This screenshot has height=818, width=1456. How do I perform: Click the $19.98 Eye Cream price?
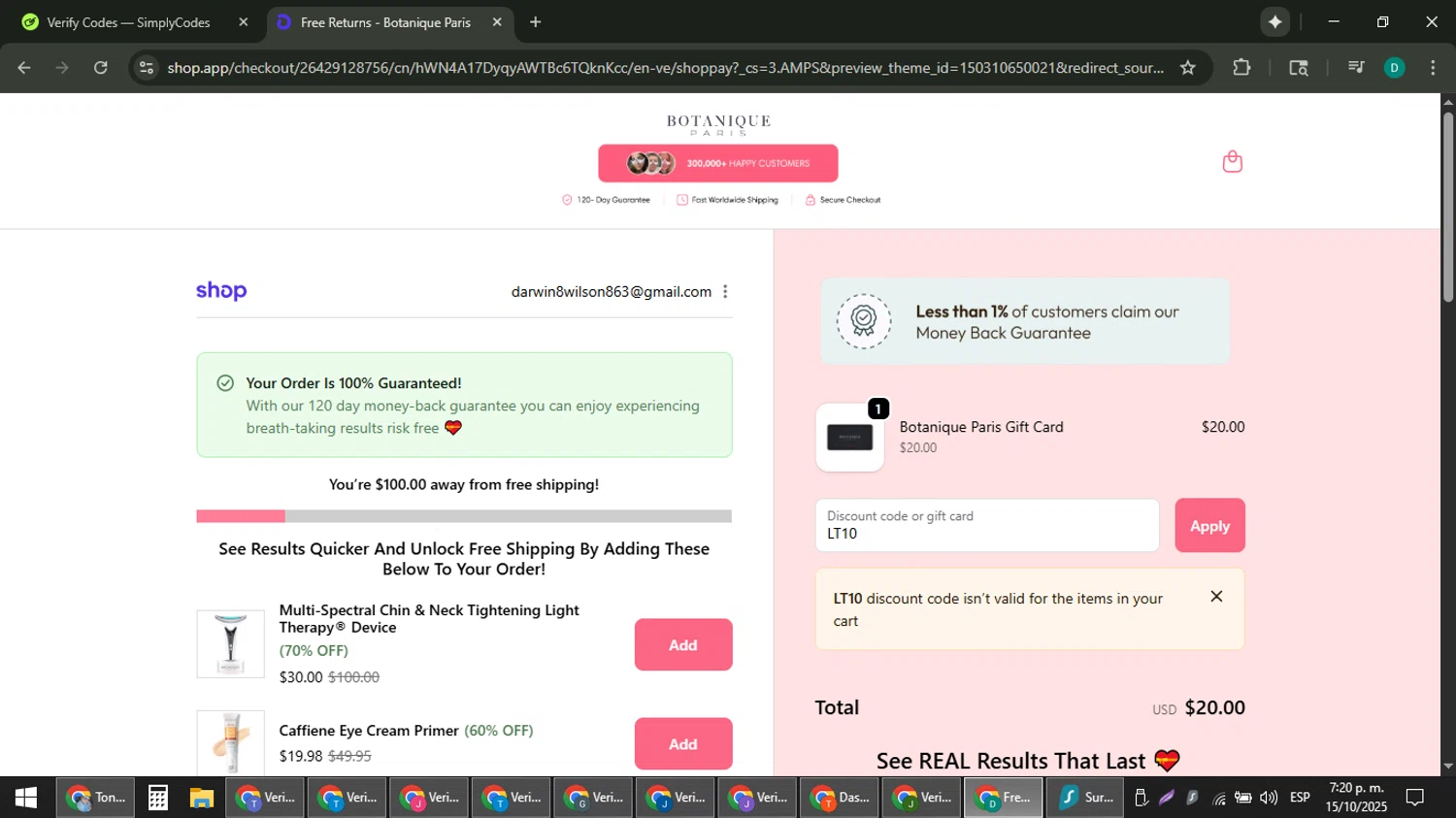coord(301,756)
